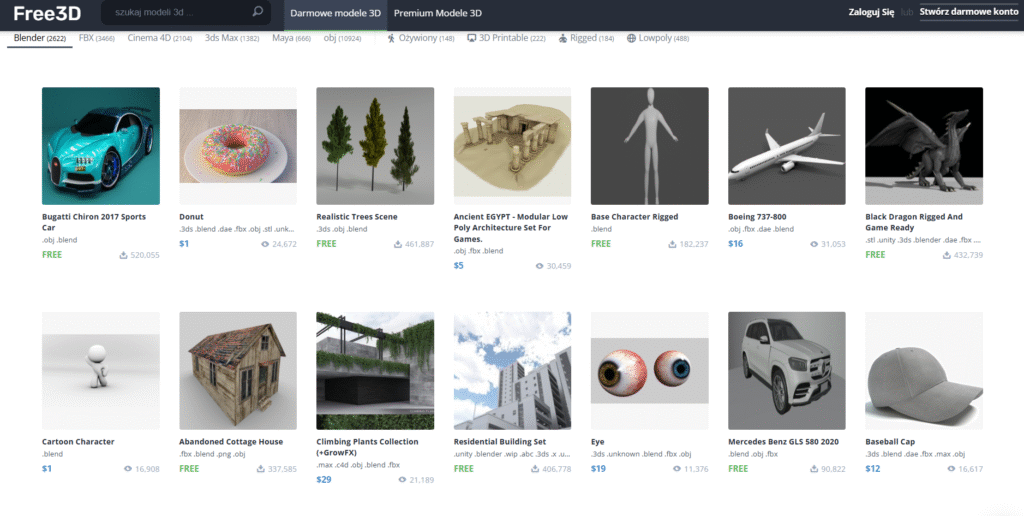
Task: Click the views eye icon under Donut
Action: pyautogui.click(x=265, y=244)
